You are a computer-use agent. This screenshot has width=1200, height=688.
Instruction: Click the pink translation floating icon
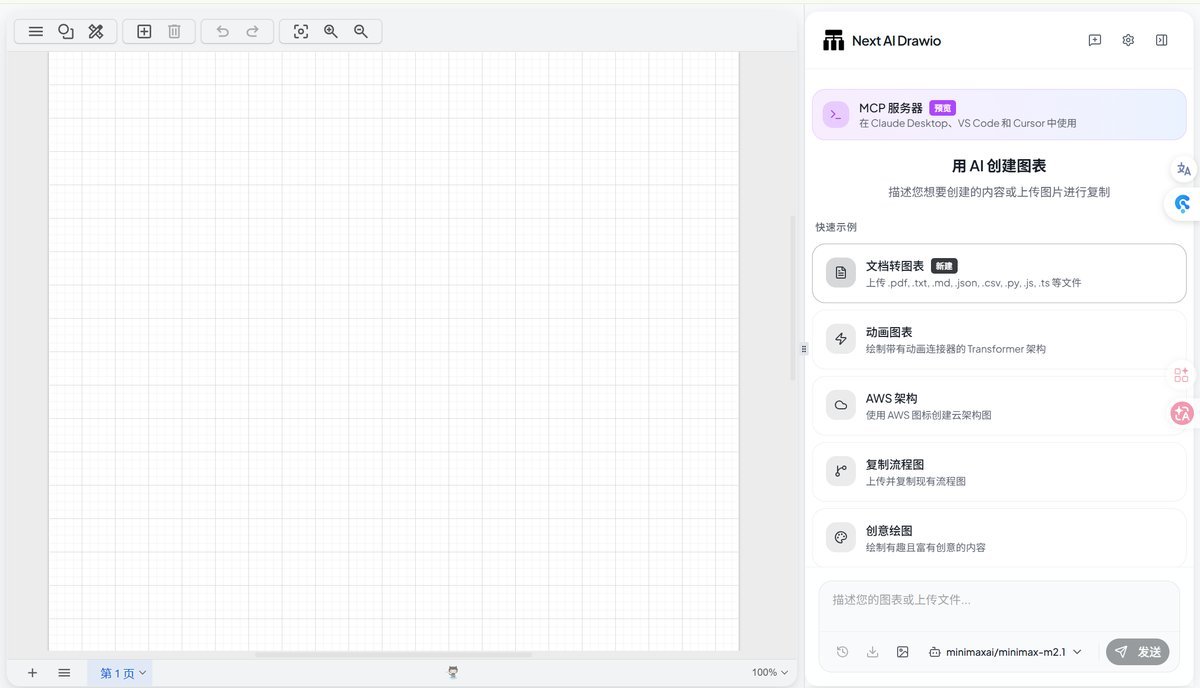(1182, 413)
